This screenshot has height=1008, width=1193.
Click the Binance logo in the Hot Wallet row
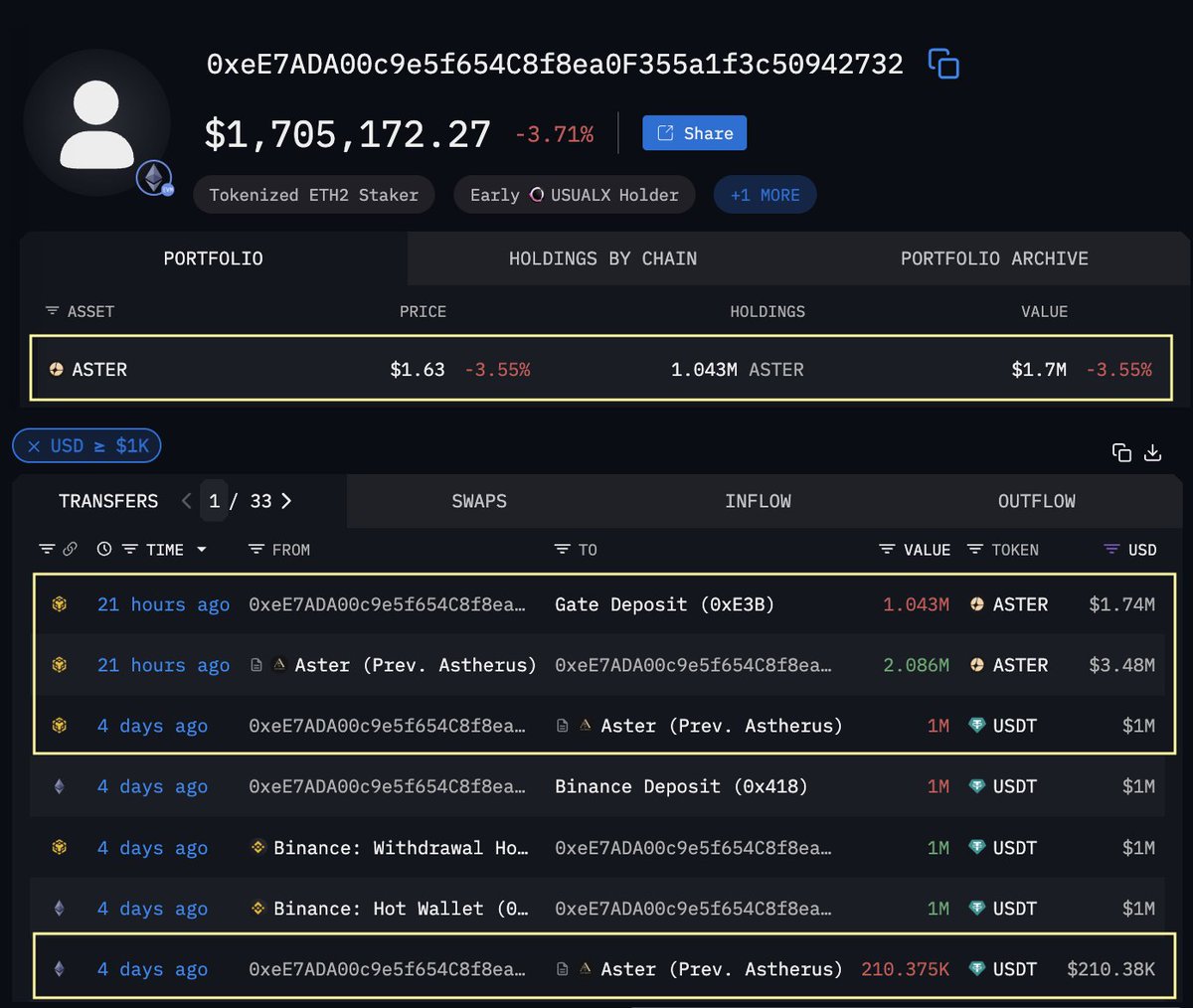[x=258, y=909]
